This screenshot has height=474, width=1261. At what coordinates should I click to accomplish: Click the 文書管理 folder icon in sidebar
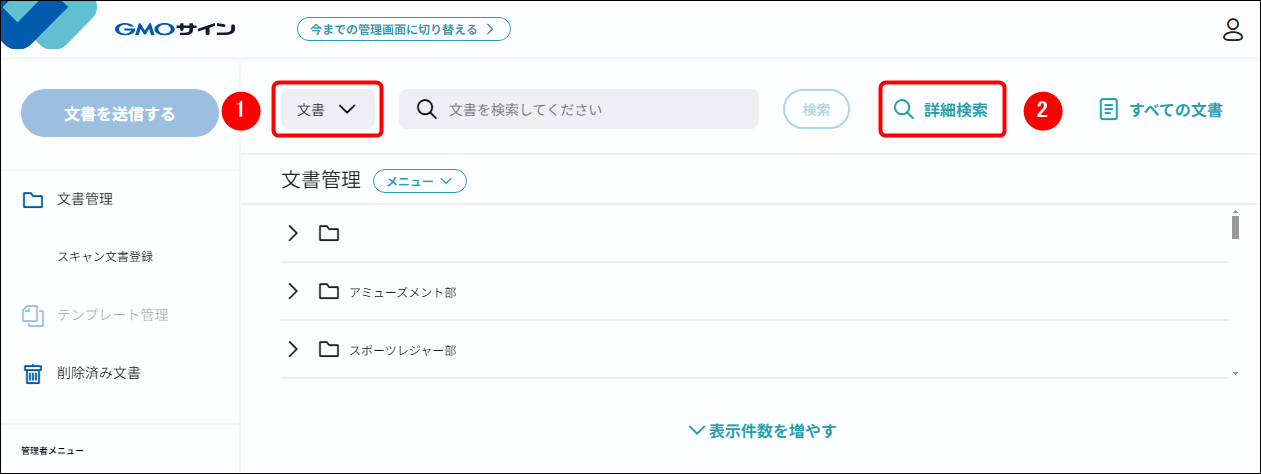(33, 200)
